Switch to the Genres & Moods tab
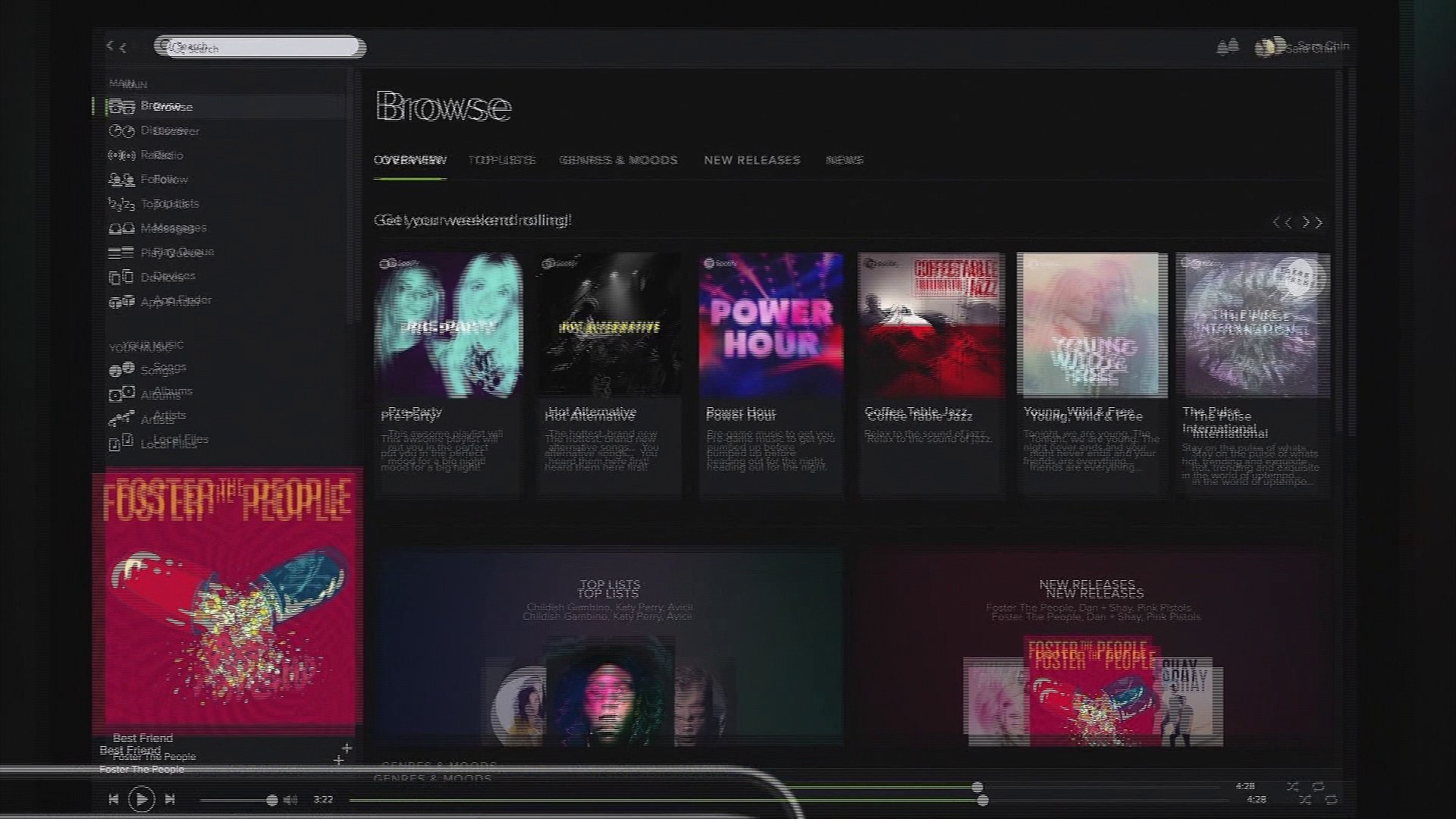Screen dimensions: 1456x819 pos(618,160)
